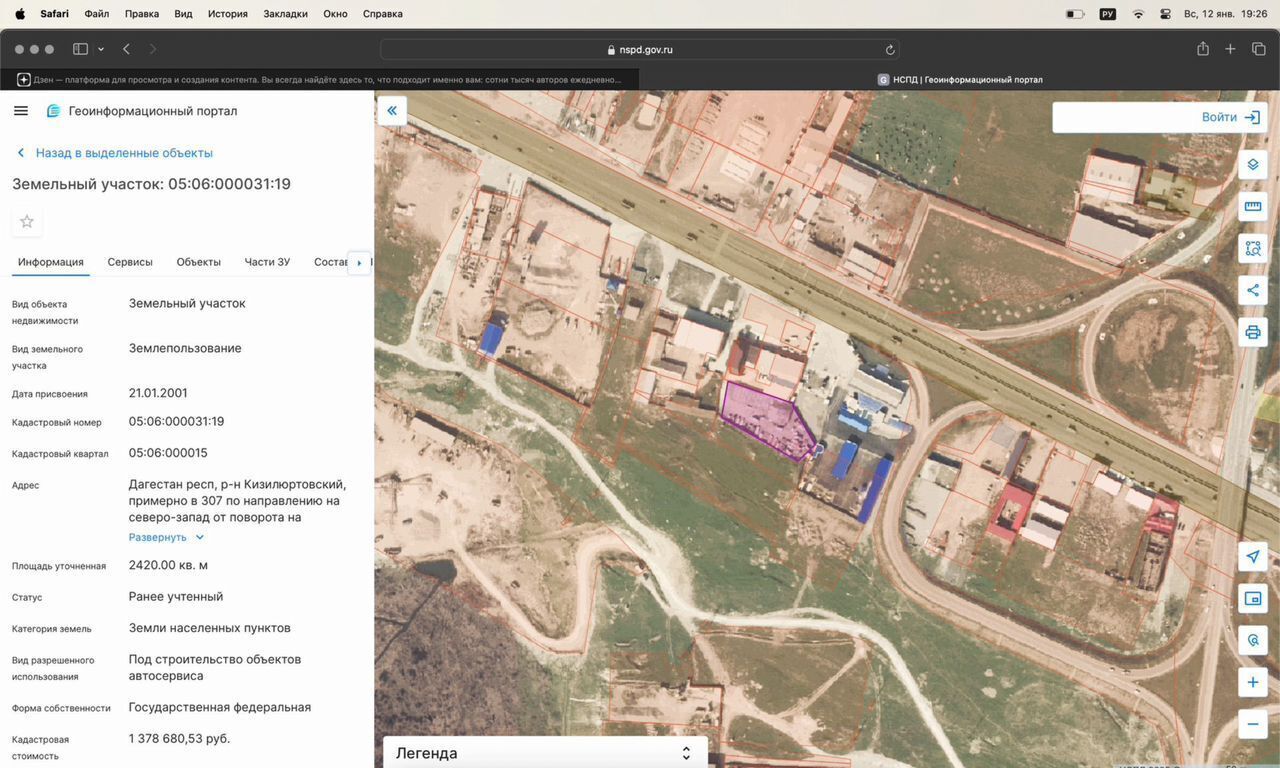Screen dimensions: 1280x768
Task: Click the date and time in the menu bar
Action: point(1225,14)
